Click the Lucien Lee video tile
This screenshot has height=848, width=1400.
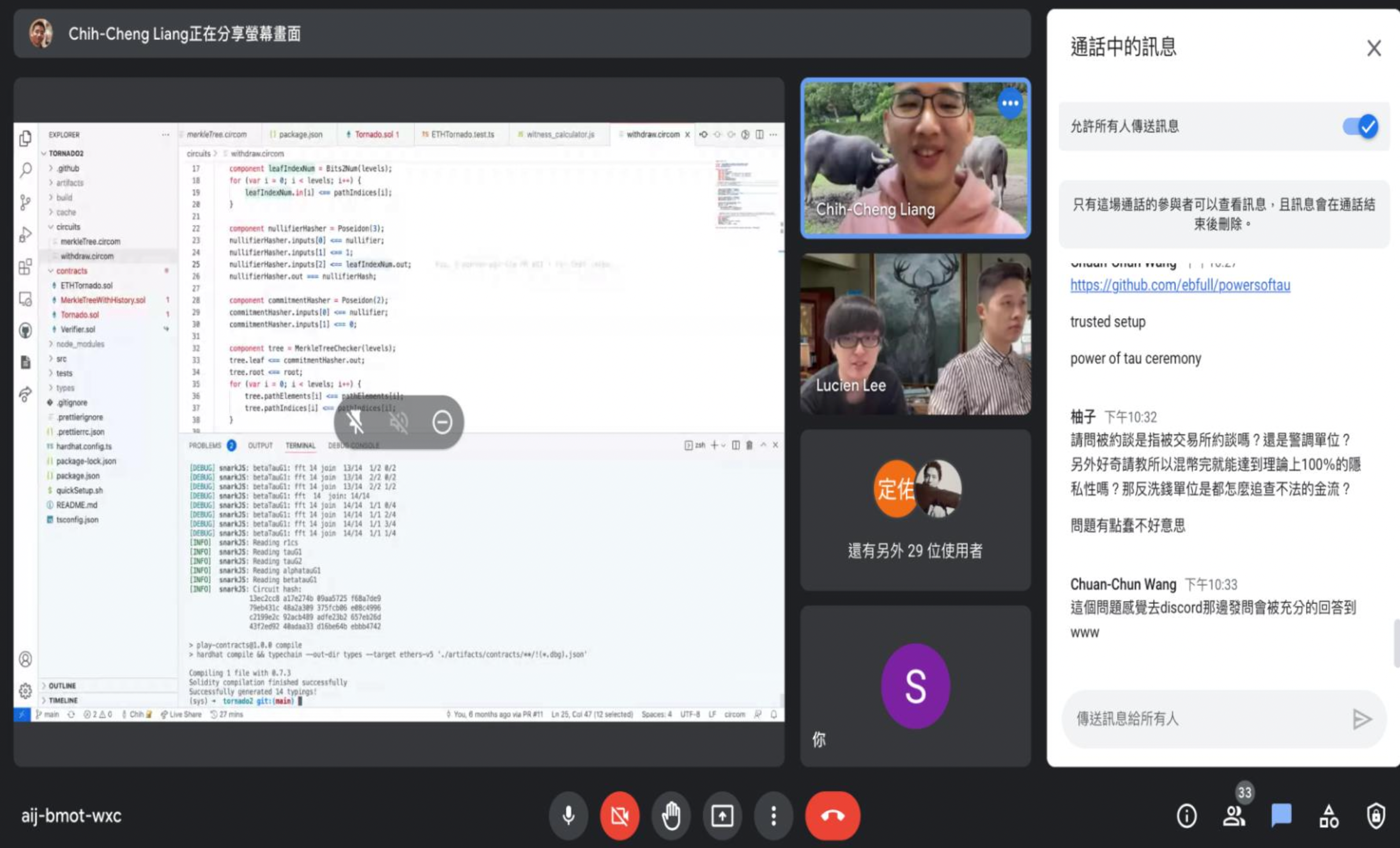[915, 334]
